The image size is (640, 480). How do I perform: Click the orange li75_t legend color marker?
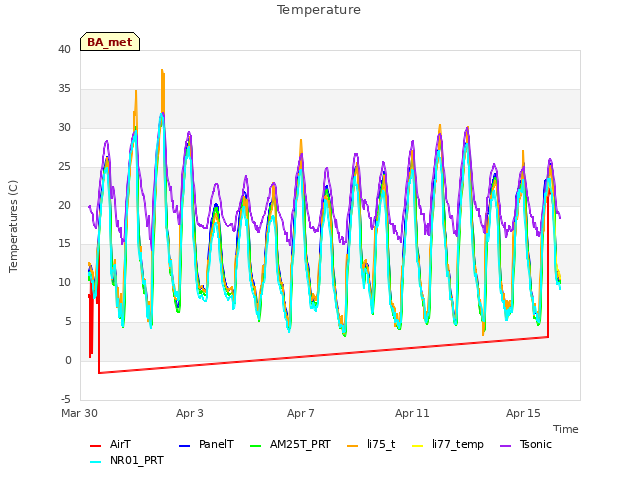coord(352,446)
